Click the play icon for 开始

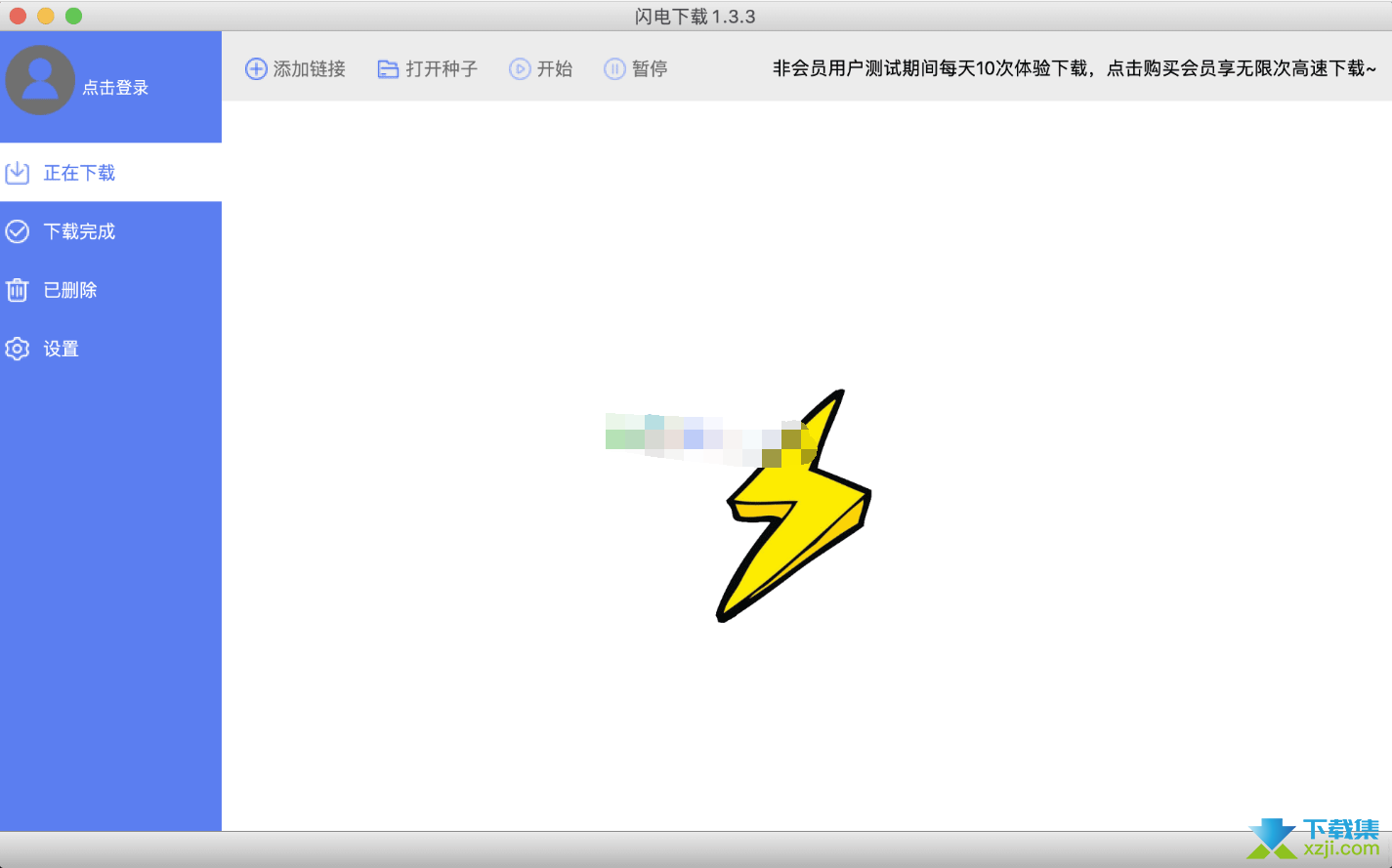520,68
